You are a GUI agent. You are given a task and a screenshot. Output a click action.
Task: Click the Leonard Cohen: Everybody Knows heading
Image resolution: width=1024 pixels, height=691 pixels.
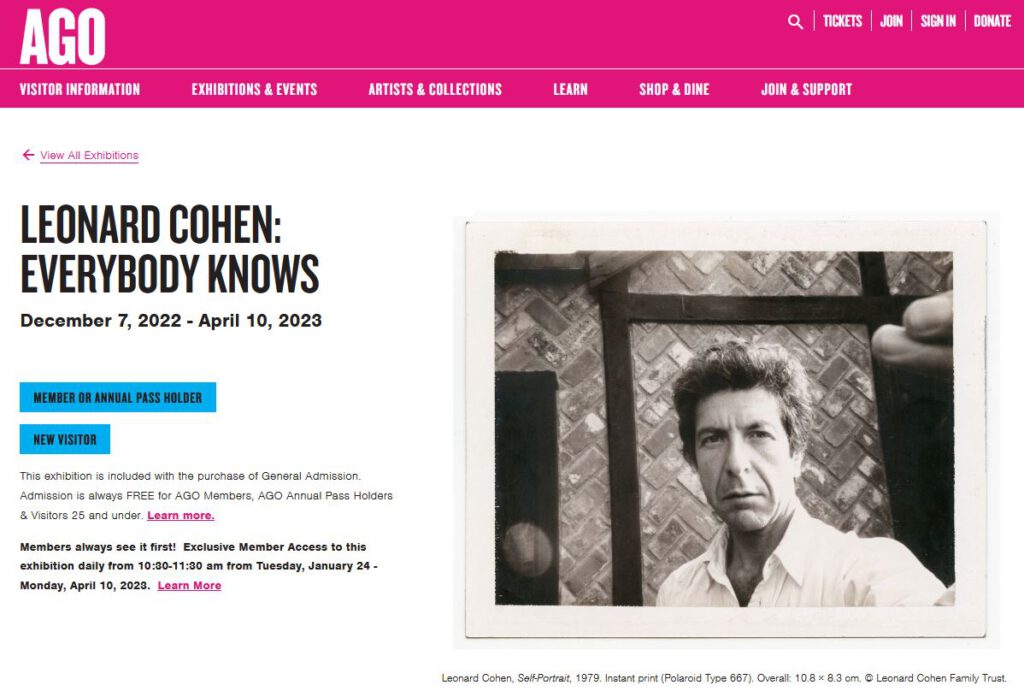click(170, 249)
